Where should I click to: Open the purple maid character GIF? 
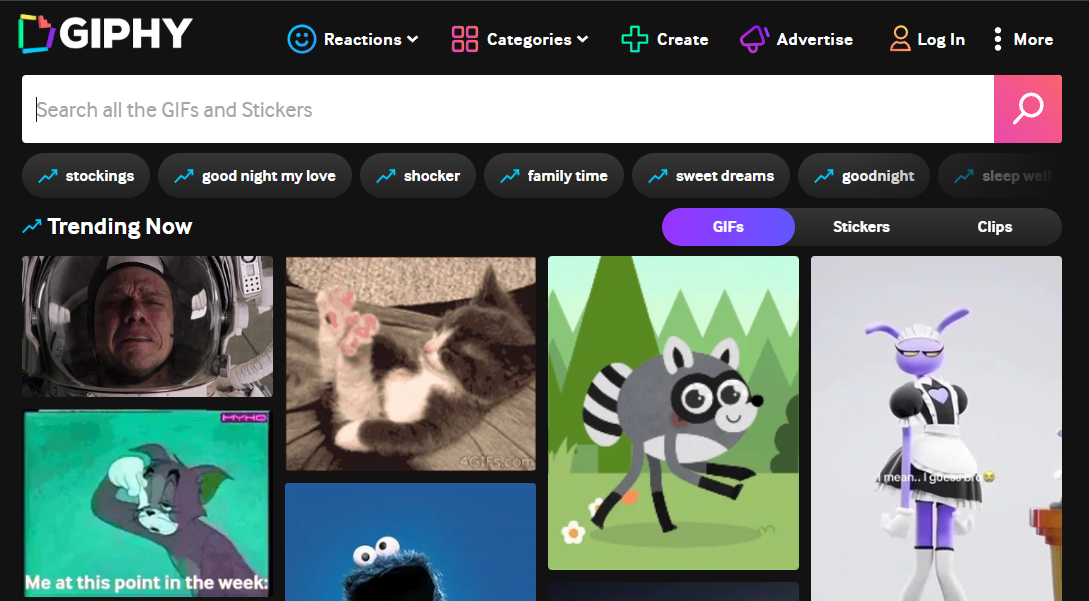(x=936, y=429)
